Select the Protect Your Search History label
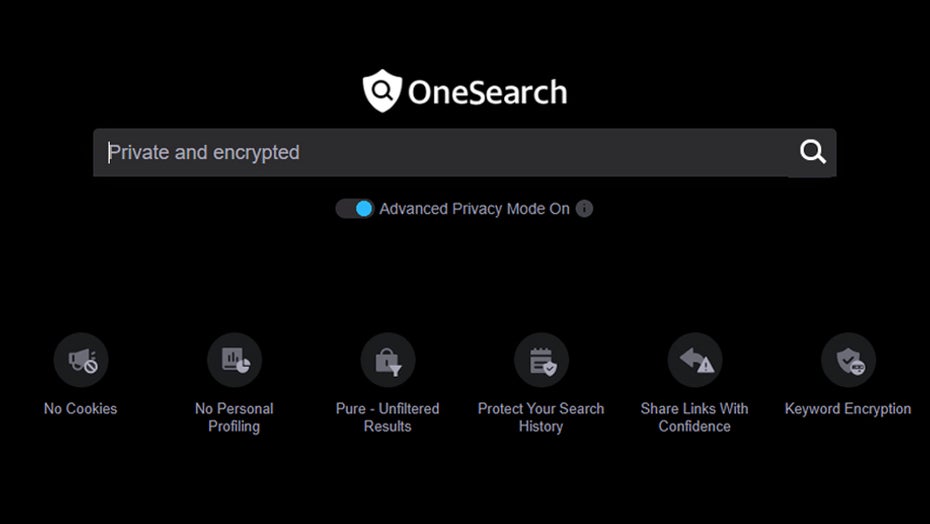930x524 pixels. pyautogui.click(x=541, y=417)
